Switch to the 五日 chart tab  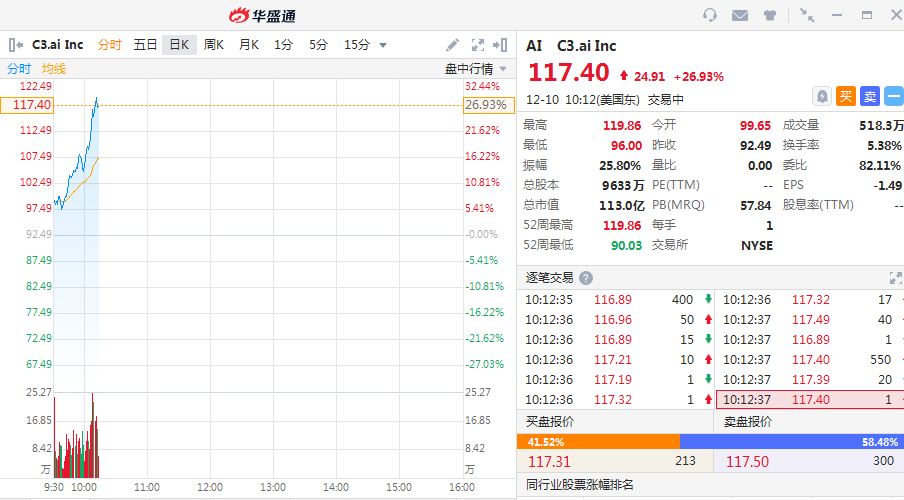pyautogui.click(x=145, y=45)
